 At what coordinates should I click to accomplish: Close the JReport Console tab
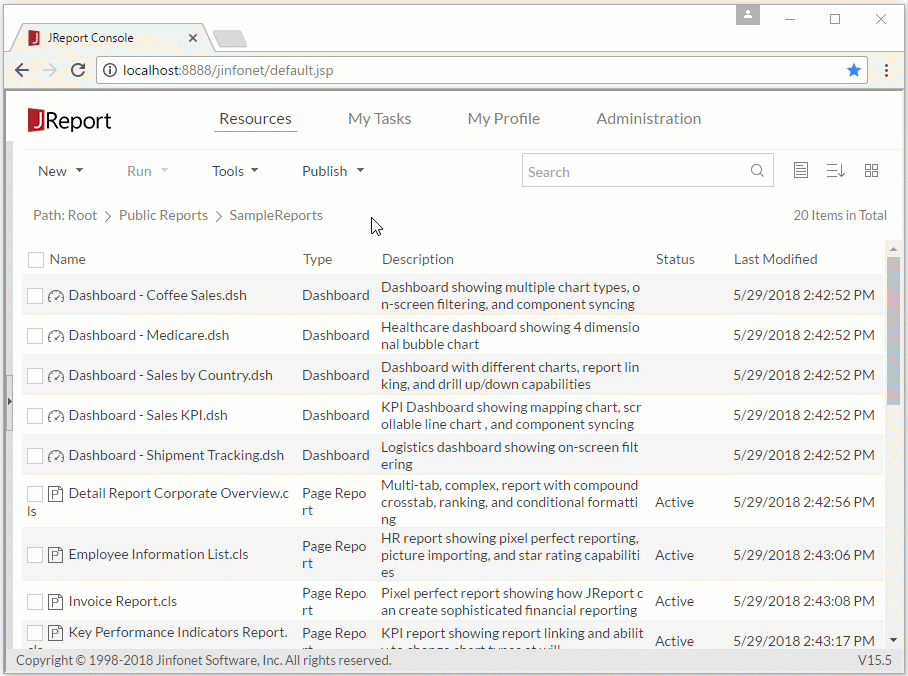(x=193, y=38)
